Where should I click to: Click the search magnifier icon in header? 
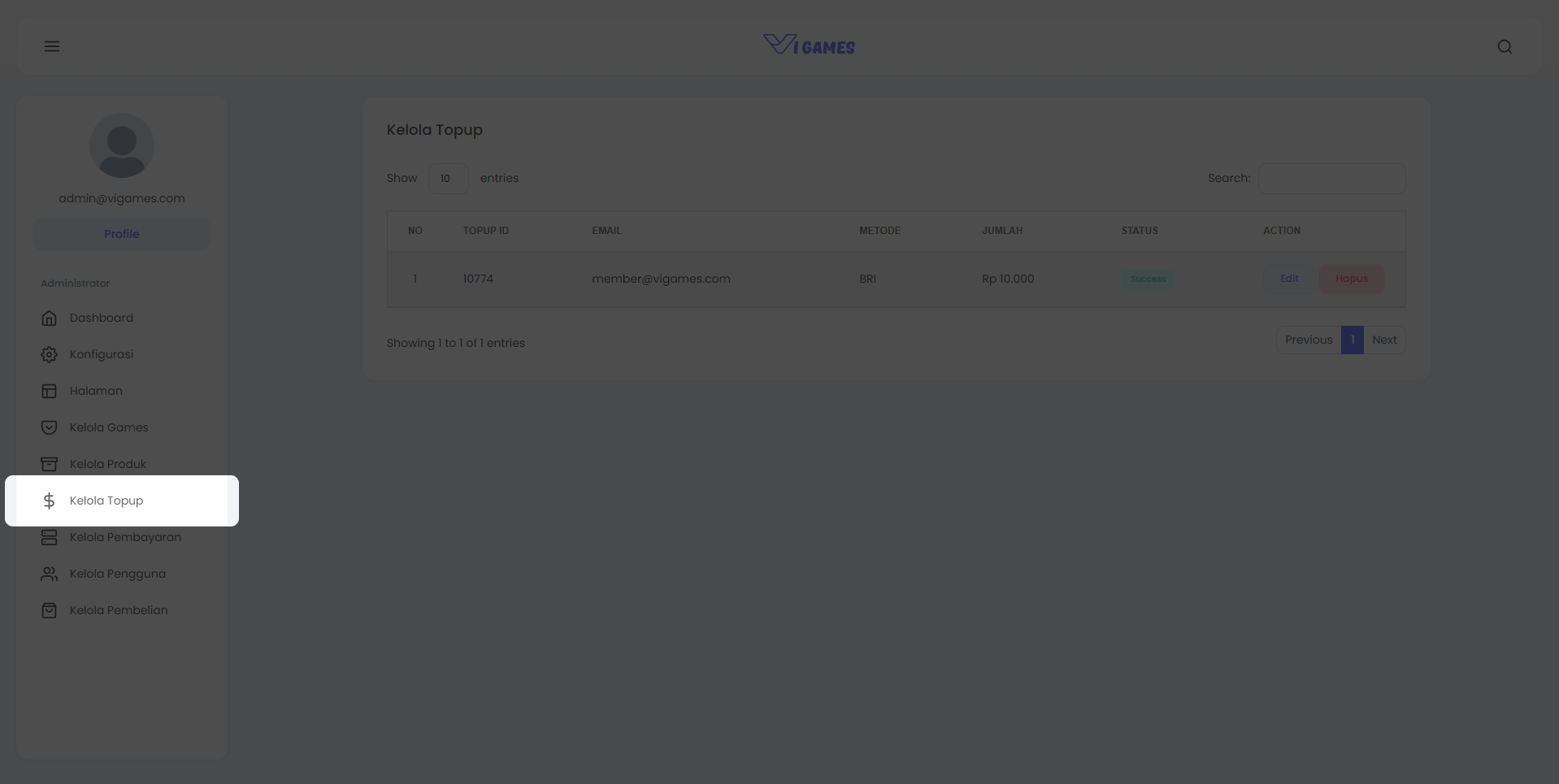(x=1505, y=47)
